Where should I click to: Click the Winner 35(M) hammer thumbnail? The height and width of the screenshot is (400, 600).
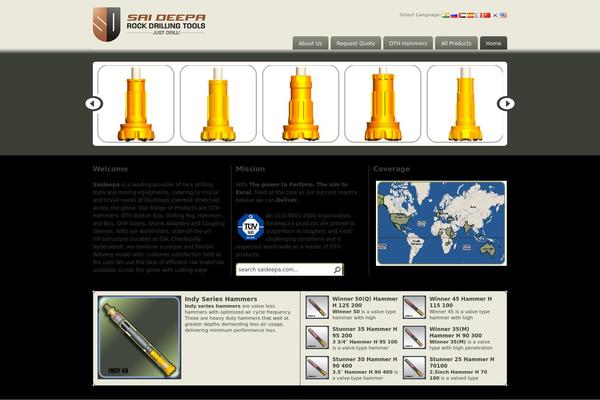(414, 337)
